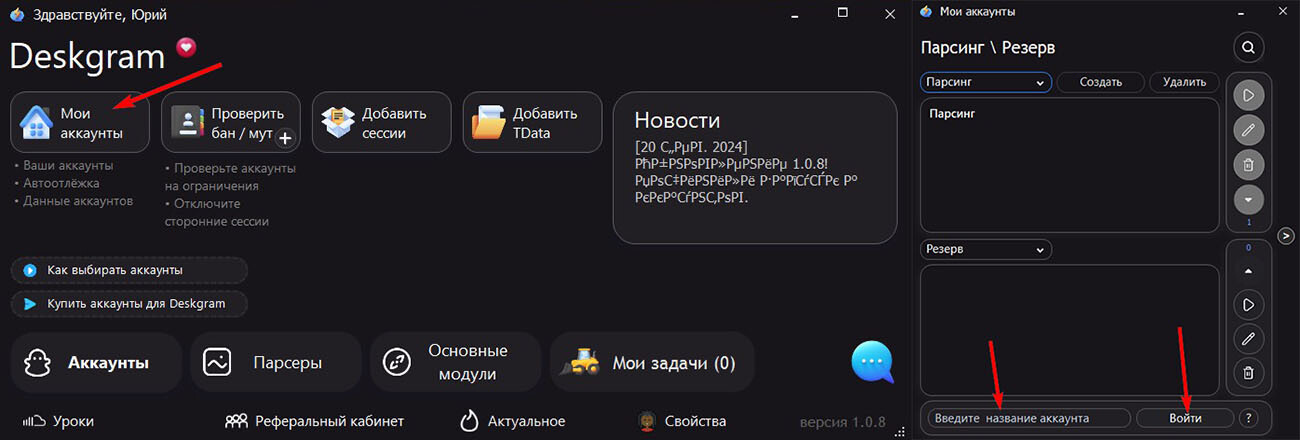Open the Мои аккаунты tile

pos(80,123)
